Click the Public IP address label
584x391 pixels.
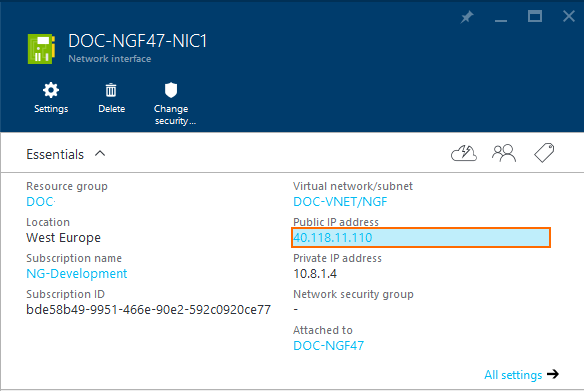point(336,222)
